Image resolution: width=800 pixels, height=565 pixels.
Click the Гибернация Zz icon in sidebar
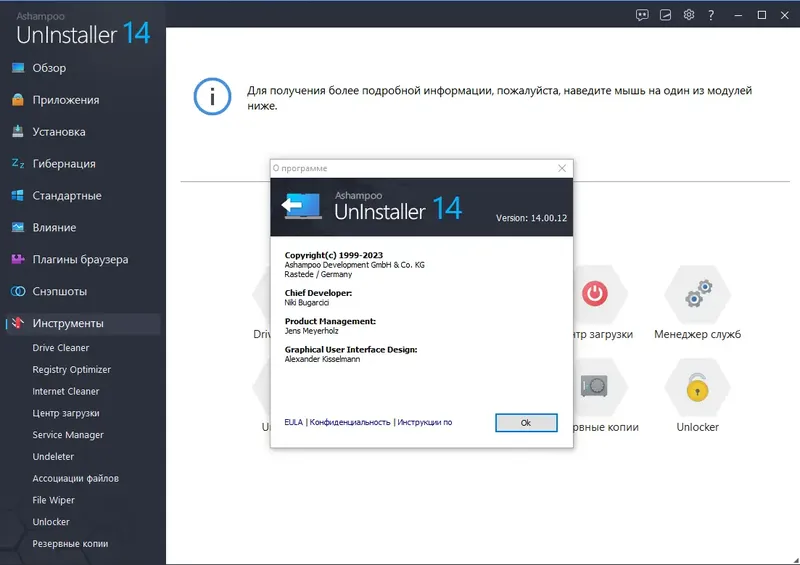point(18,163)
